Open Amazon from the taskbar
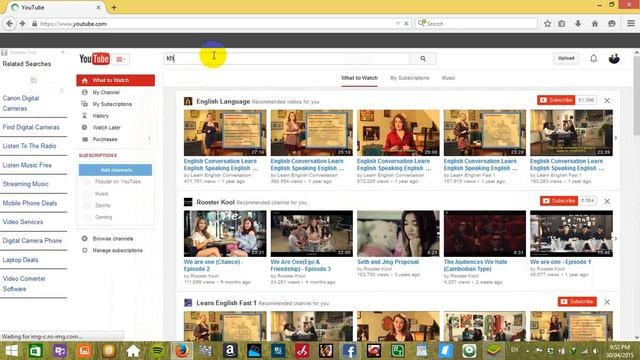This screenshot has width=640, height=360. 230,351
